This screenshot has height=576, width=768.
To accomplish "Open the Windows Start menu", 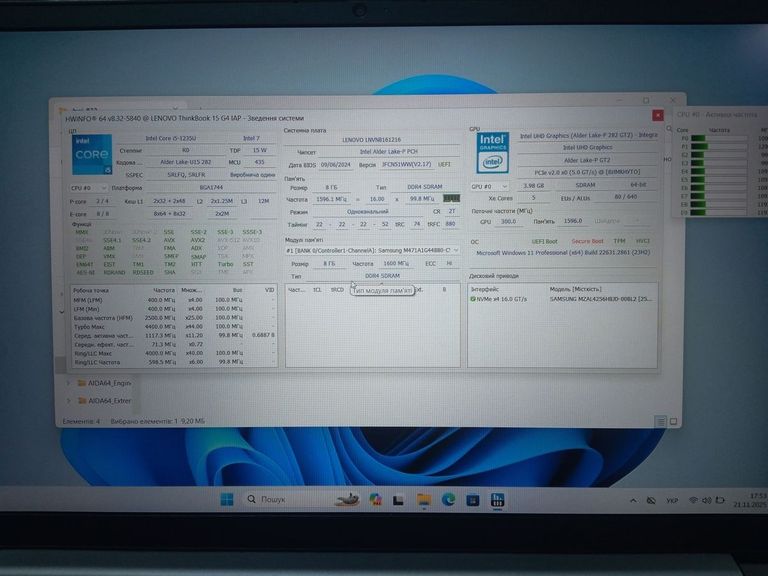I will [227, 499].
